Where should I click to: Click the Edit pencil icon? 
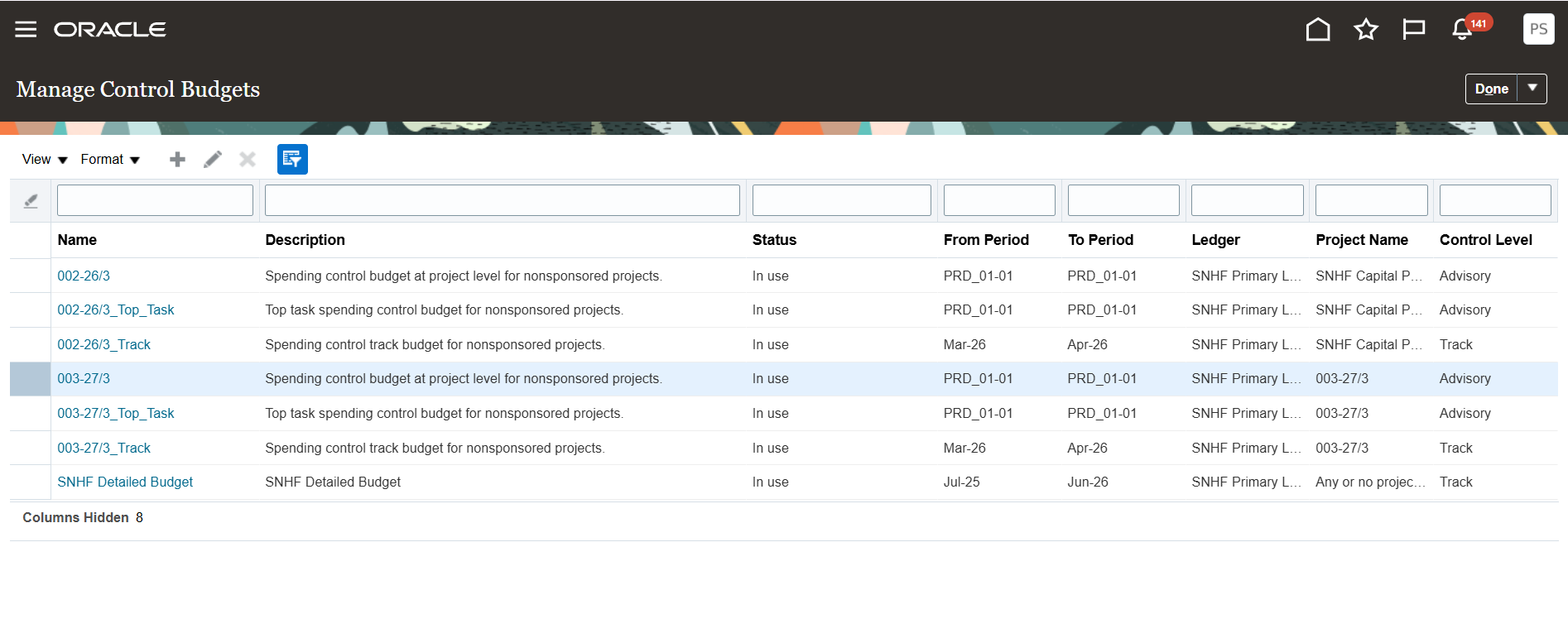[213, 160]
